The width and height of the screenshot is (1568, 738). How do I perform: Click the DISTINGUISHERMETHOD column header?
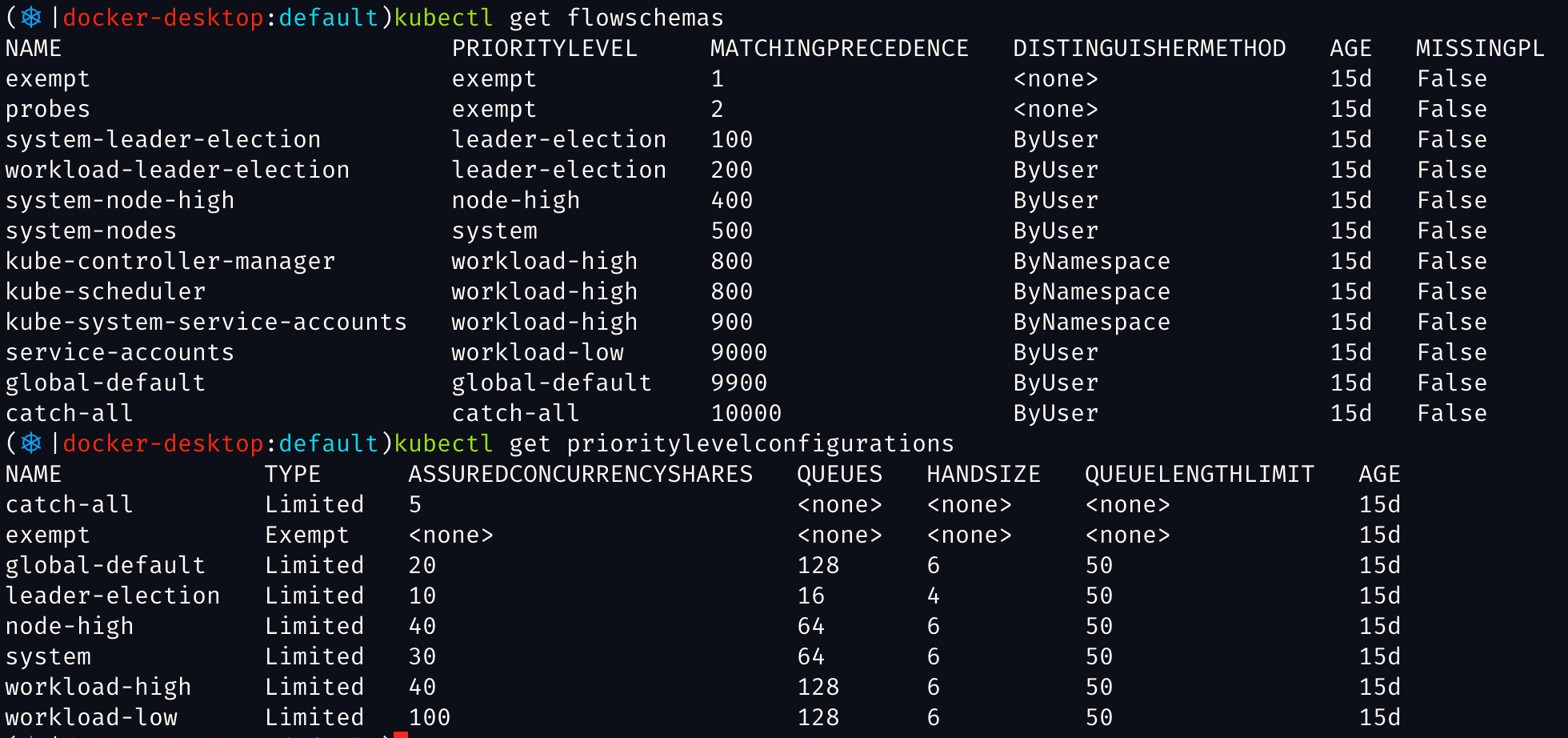[x=1150, y=48]
